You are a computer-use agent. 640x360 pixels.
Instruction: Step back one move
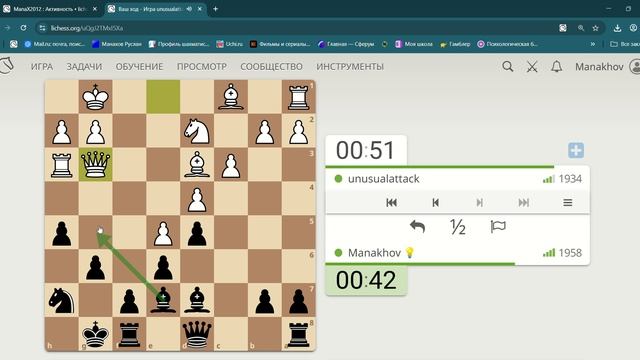coord(436,202)
